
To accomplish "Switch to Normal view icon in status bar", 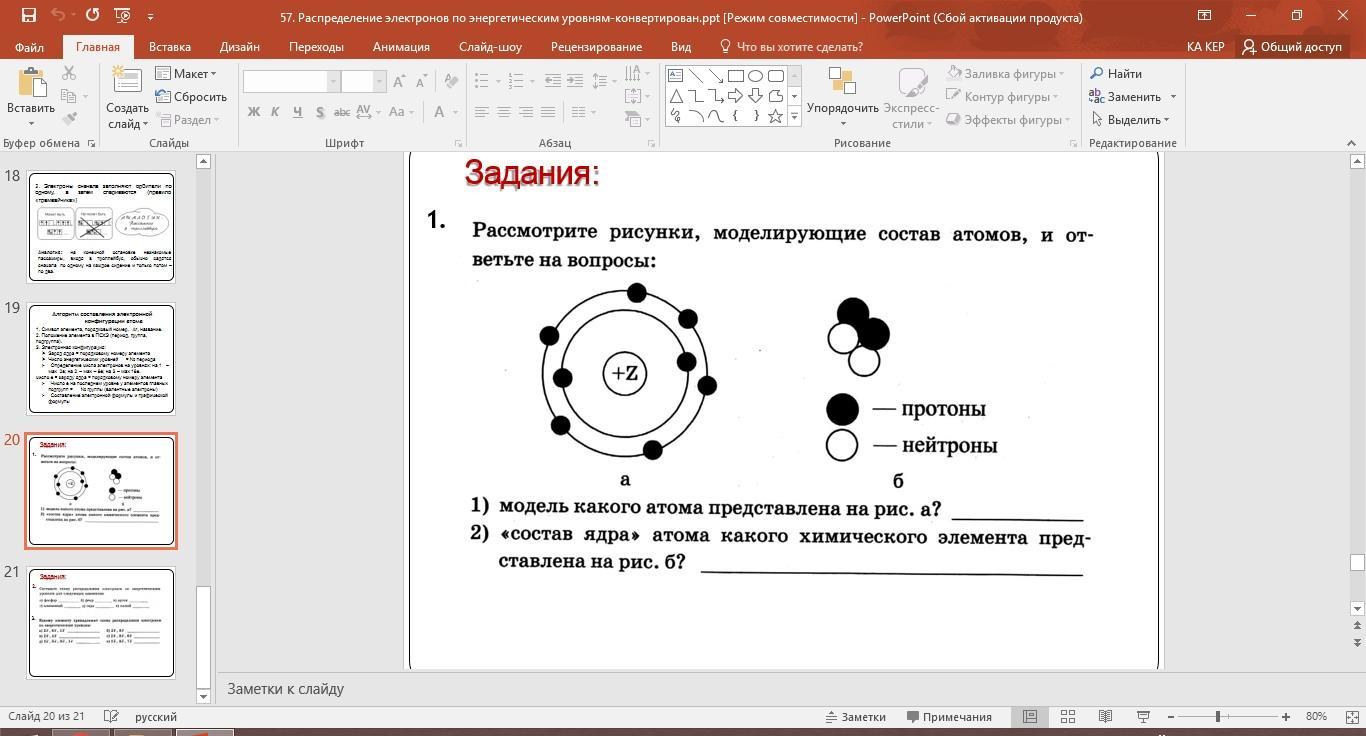I will [1030, 716].
